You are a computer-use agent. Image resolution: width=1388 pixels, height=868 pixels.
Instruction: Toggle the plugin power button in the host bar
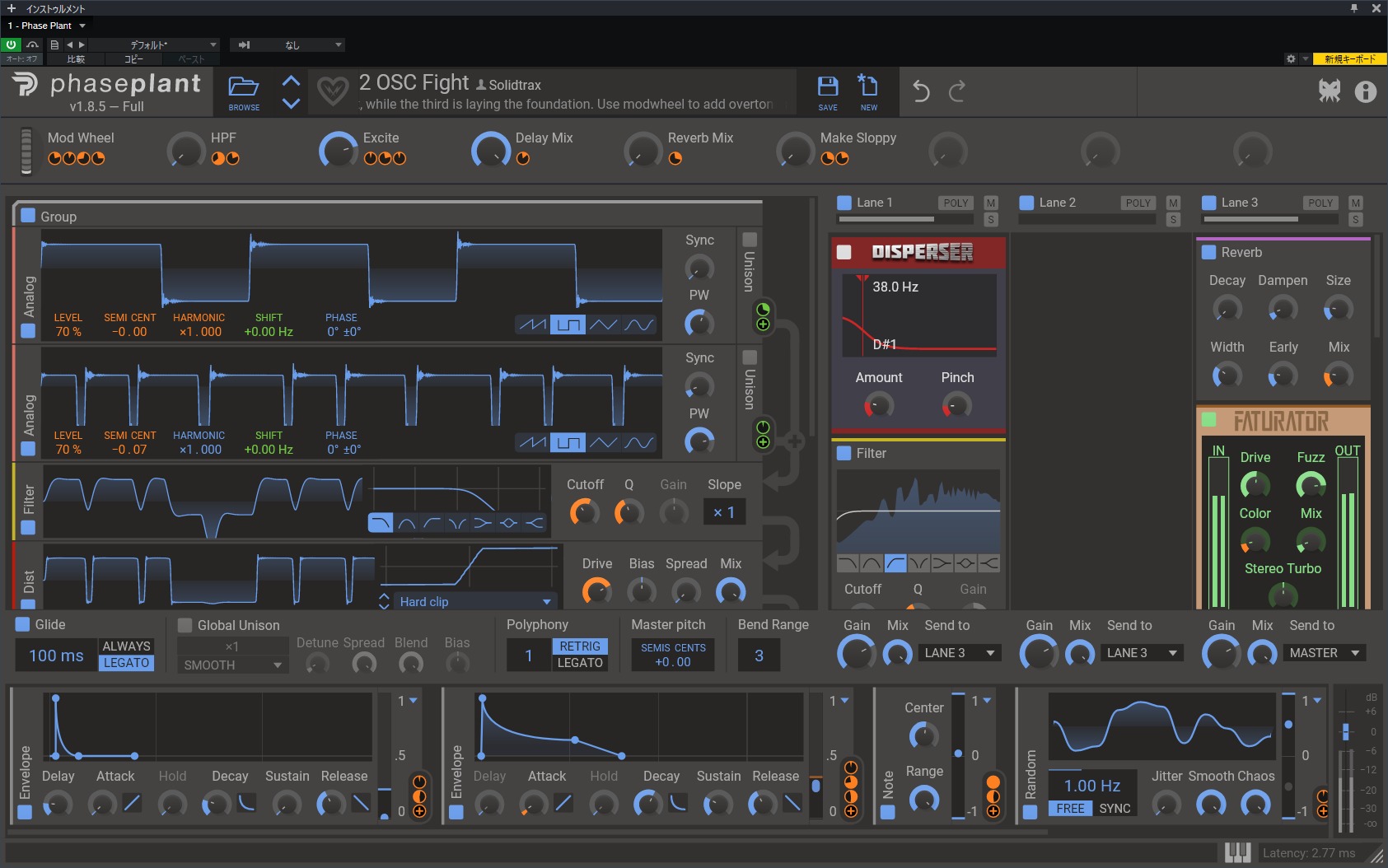(12, 44)
